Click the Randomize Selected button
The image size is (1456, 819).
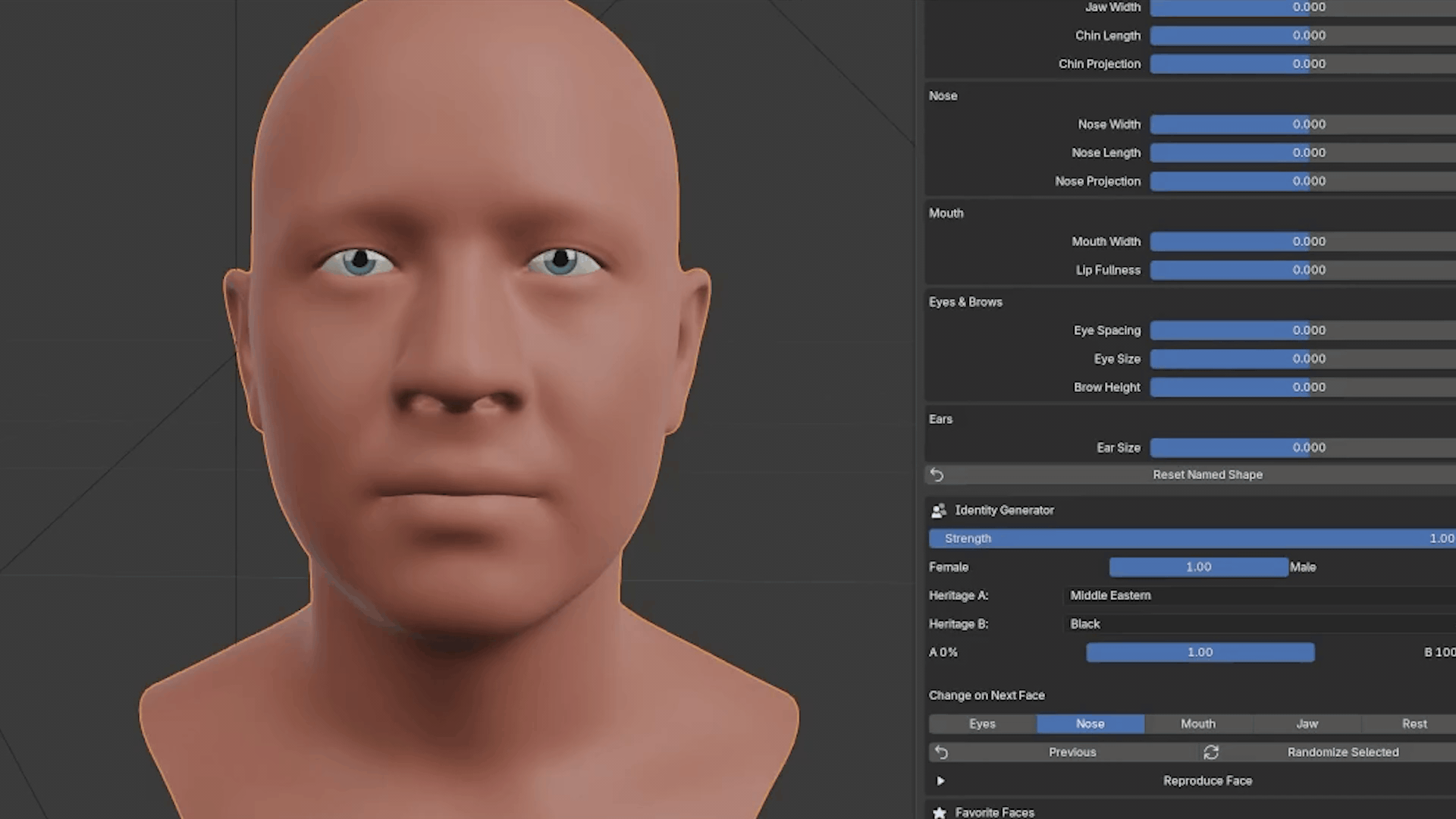click(x=1328, y=752)
